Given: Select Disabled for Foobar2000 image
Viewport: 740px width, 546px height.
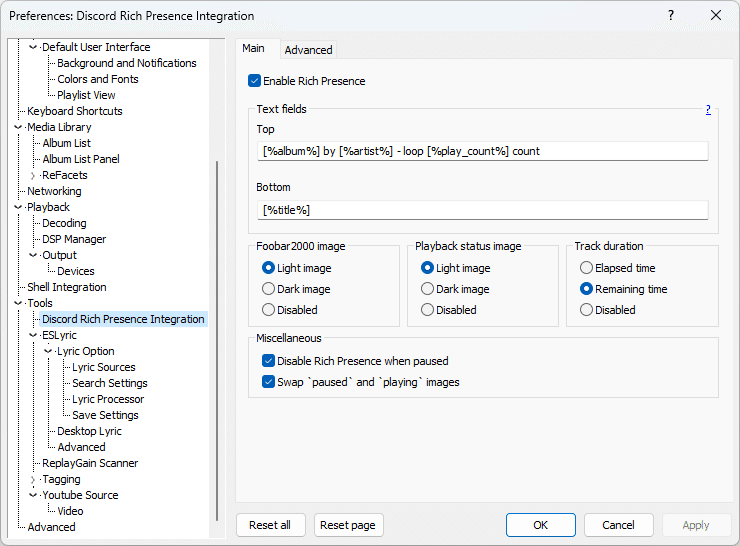Looking at the screenshot, I should 268,310.
